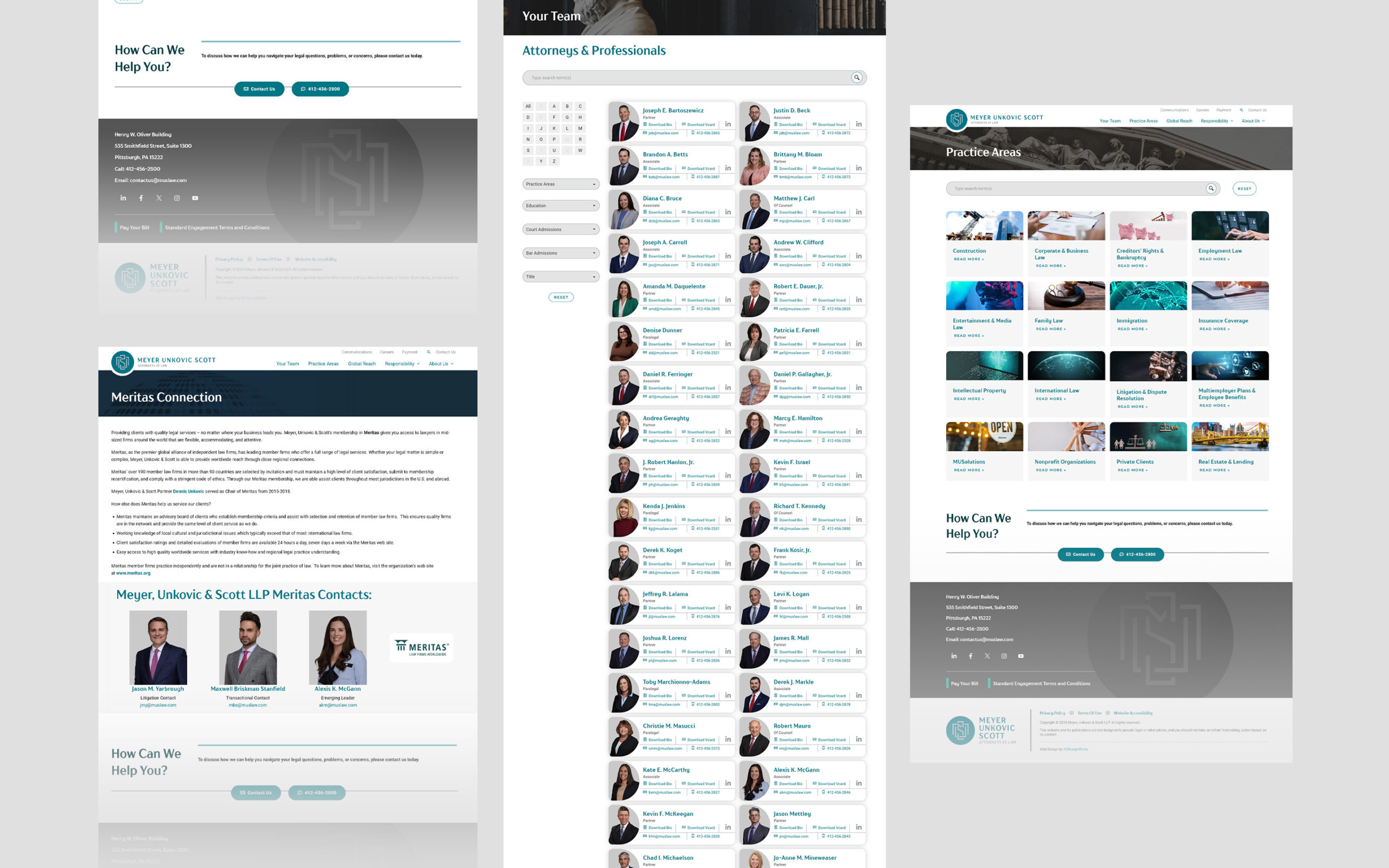Click the YouTube icon in the Practice Areas page footer
Screen dimensions: 1389x868
(1021, 655)
